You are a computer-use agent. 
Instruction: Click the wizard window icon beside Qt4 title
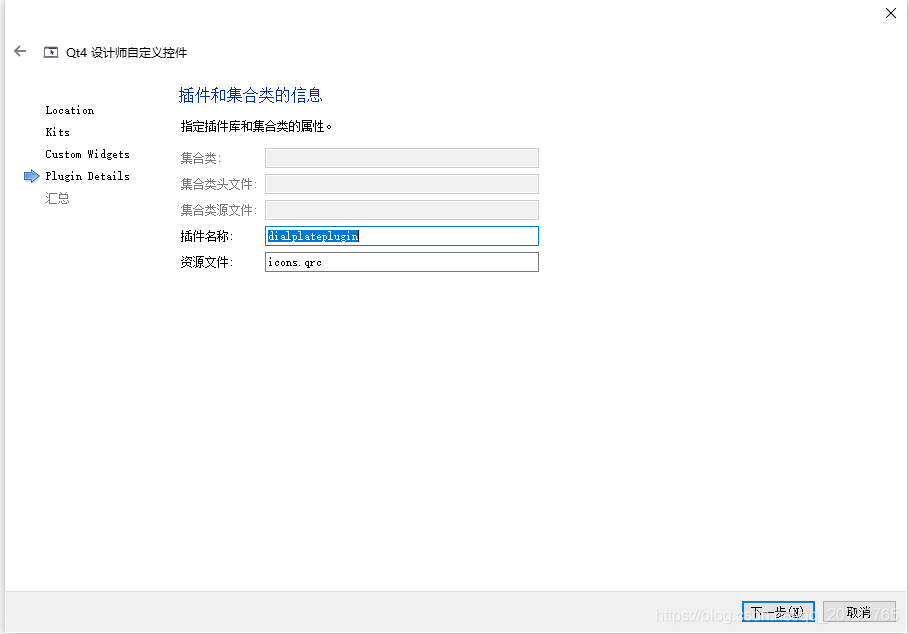click(51, 52)
